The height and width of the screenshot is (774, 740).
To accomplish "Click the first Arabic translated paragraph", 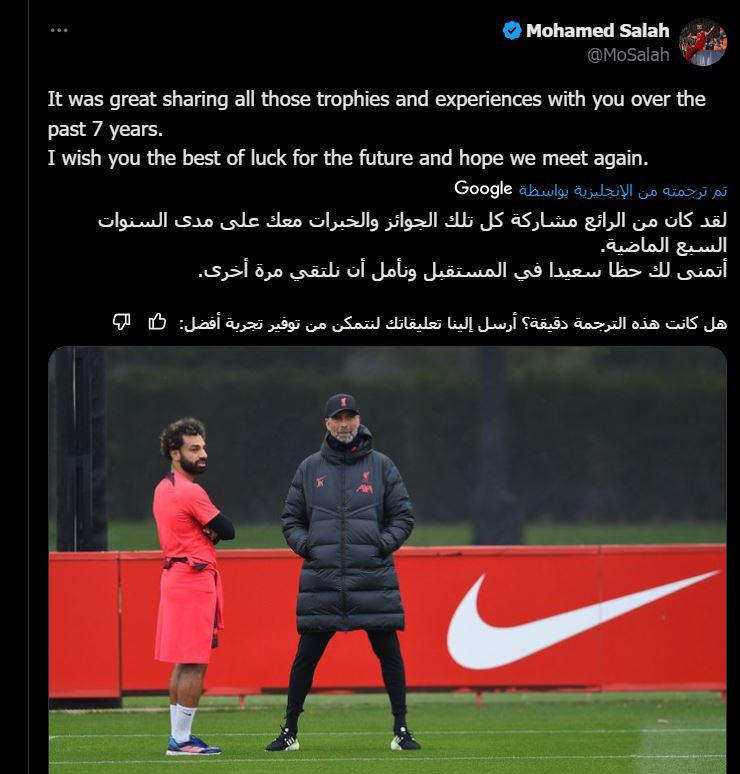I will (x=412, y=232).
